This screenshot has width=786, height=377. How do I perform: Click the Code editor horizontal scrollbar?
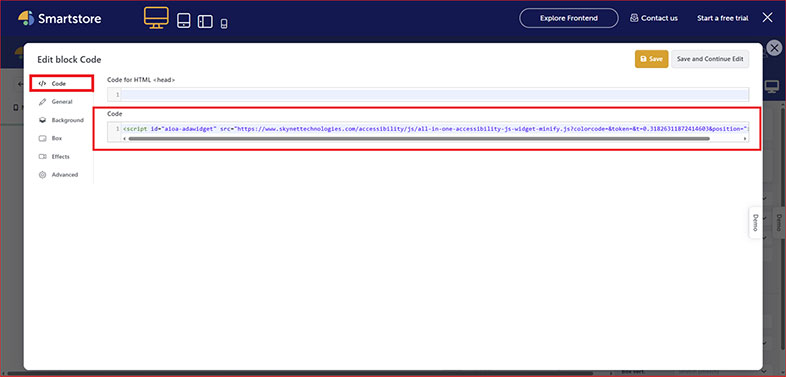click(x=419, y=138)
